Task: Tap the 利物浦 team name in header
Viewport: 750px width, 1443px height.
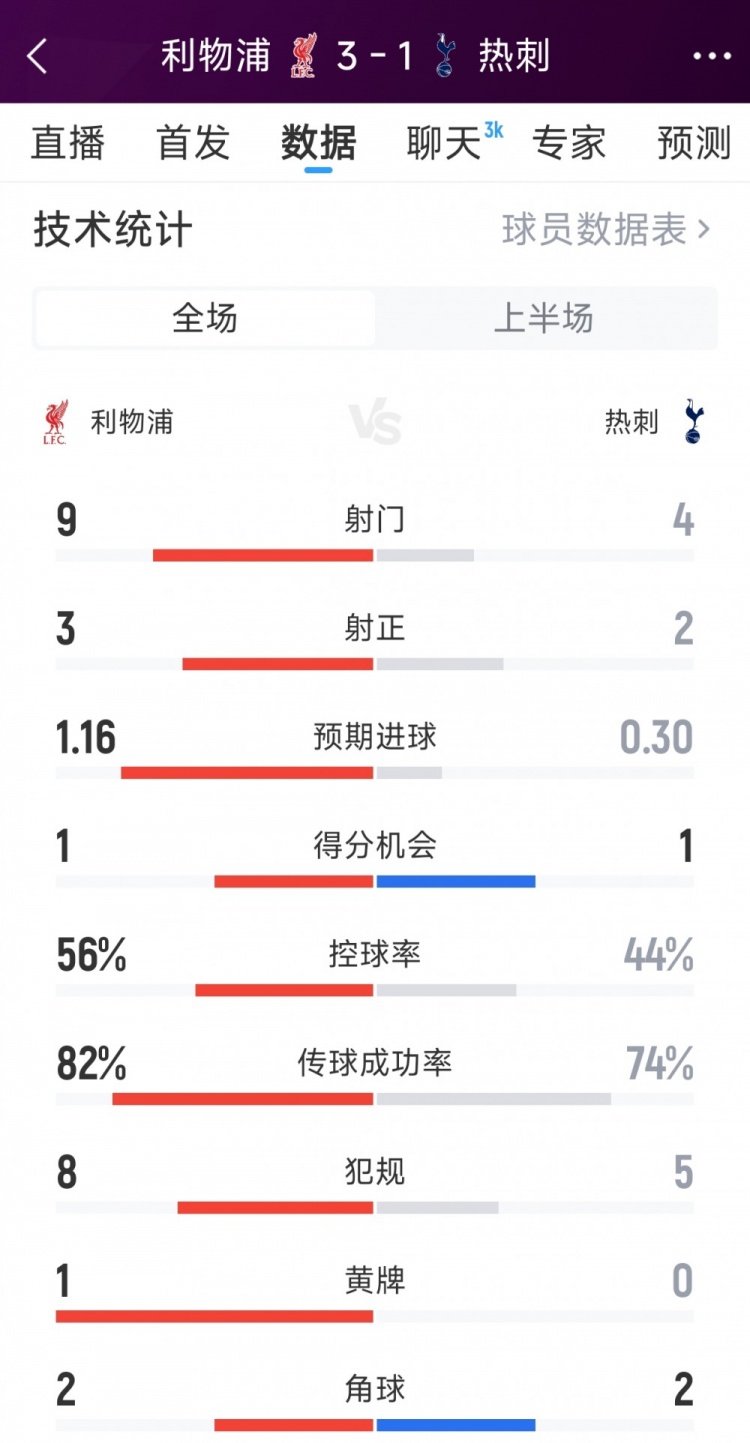Action: (216, 56)
